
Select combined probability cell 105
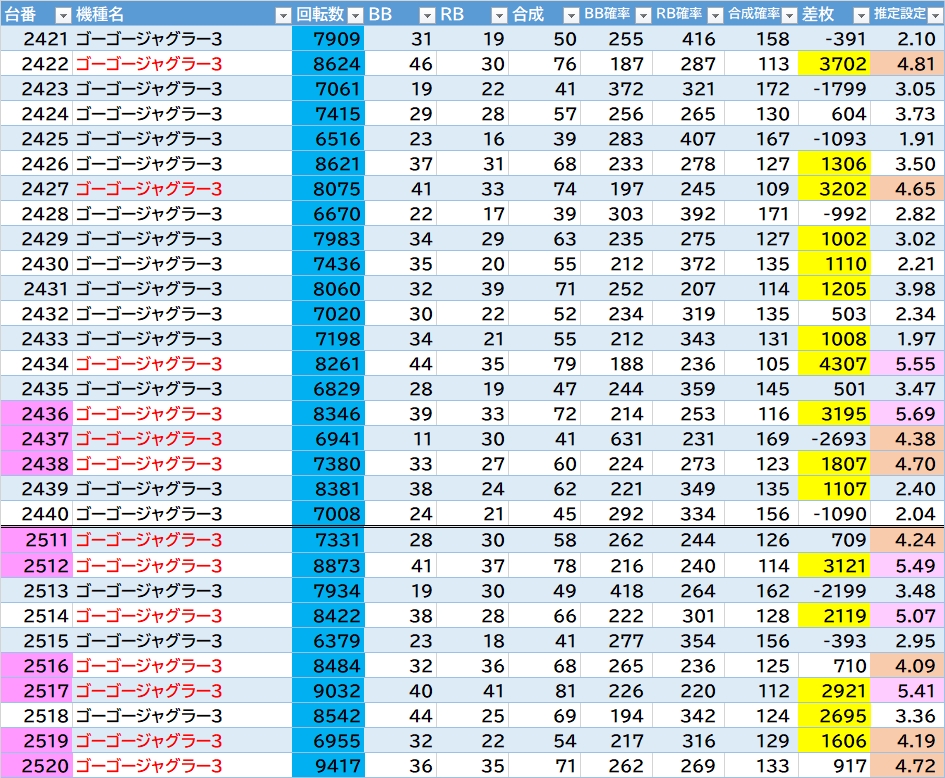pos(762,364)
